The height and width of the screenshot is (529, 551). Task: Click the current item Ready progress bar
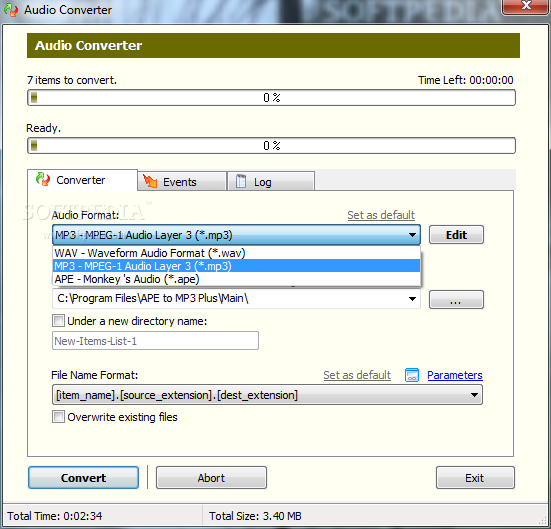tap(271, 146)
